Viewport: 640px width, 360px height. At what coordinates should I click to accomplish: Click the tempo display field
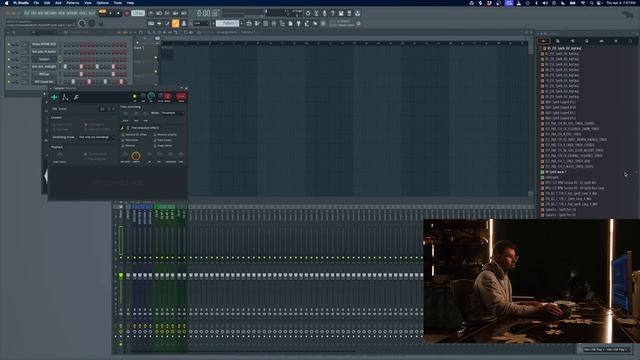[x=138, y=13]
